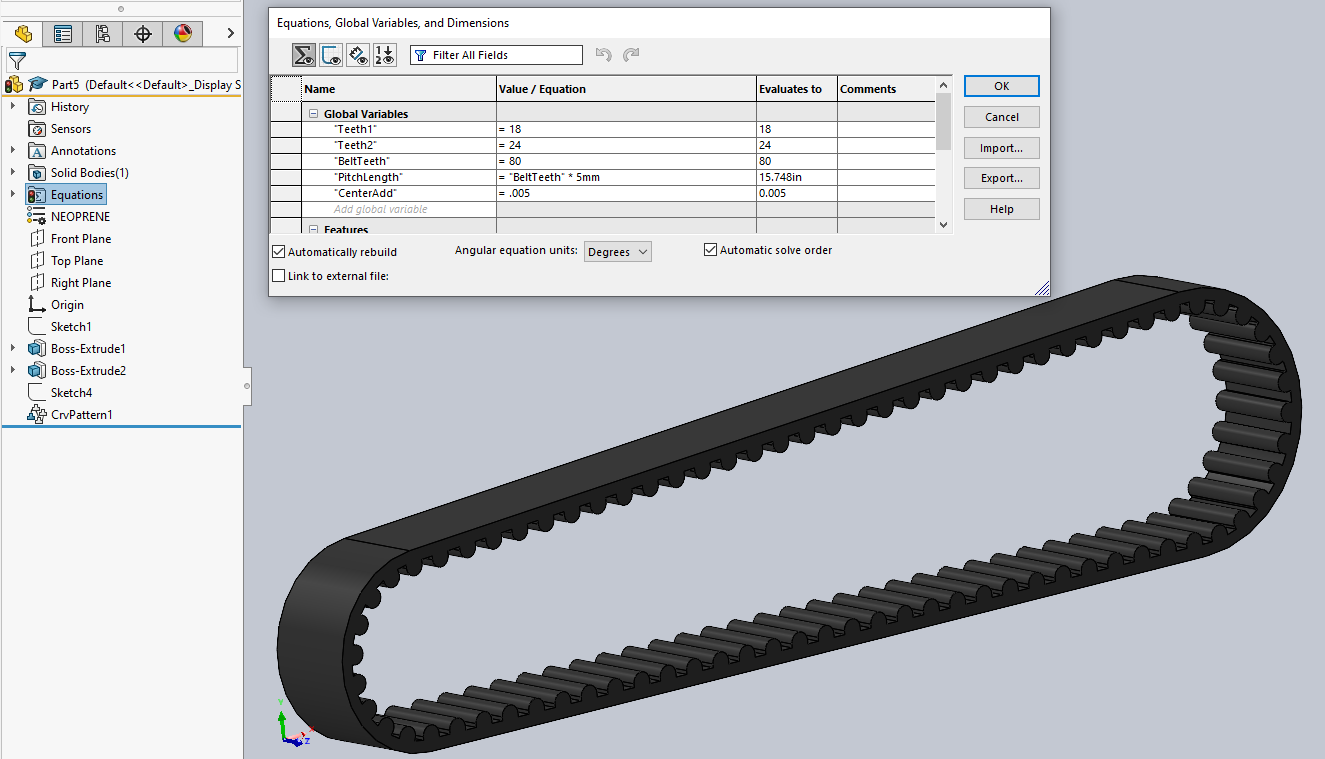Select the Dimension View icon
This screenshot has height=759, width=1325.
[358, 55]
